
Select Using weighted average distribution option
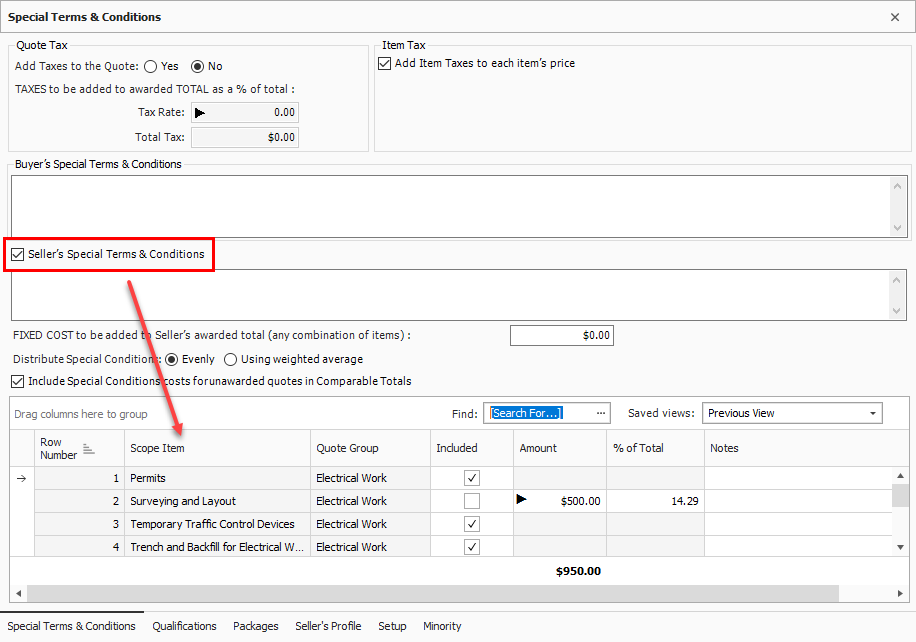point(231,360)
